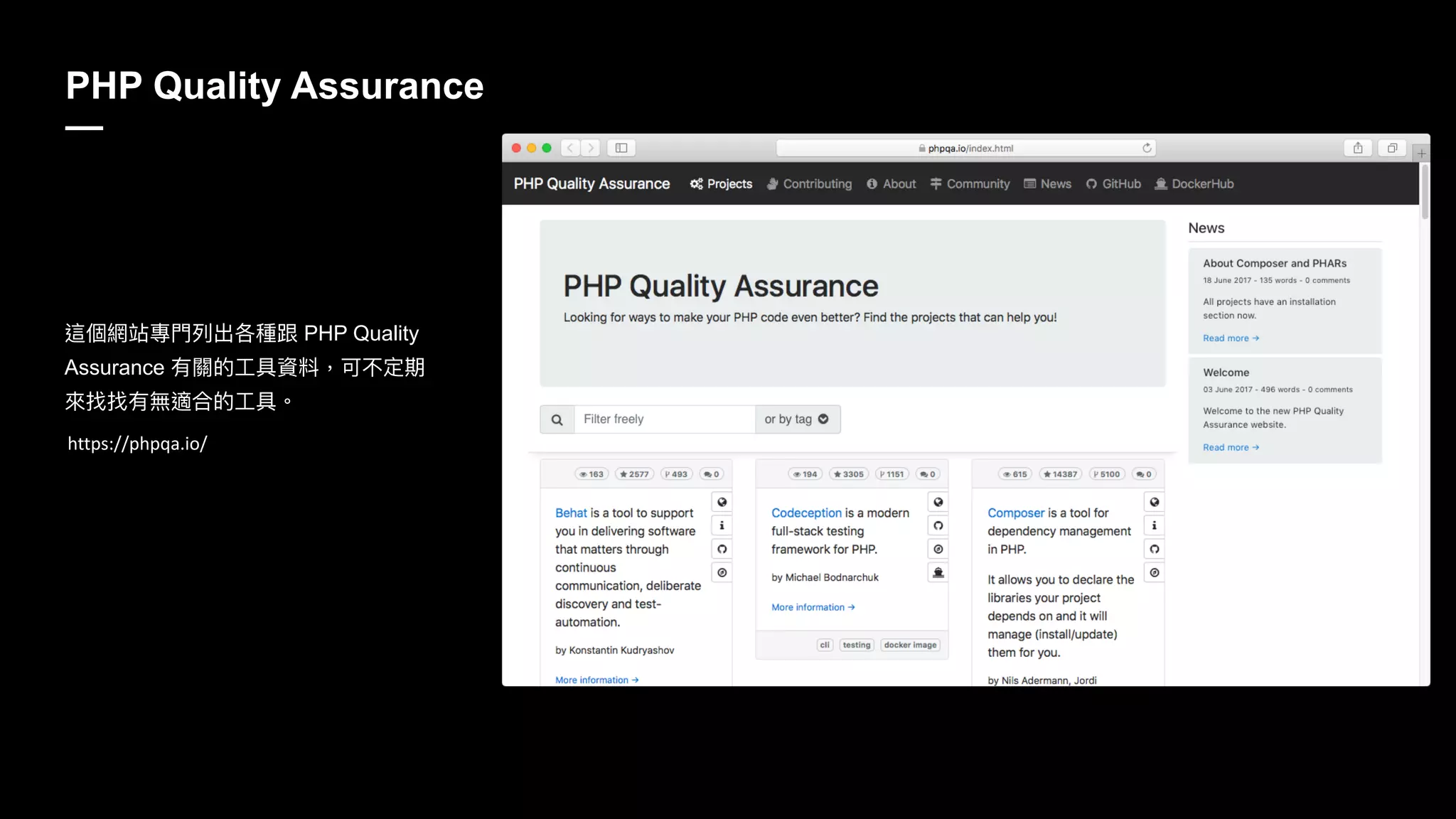The image size is (1456, 819).
Task: Click the page vertical scrollbar thumb
Action: coord(1424,191)
